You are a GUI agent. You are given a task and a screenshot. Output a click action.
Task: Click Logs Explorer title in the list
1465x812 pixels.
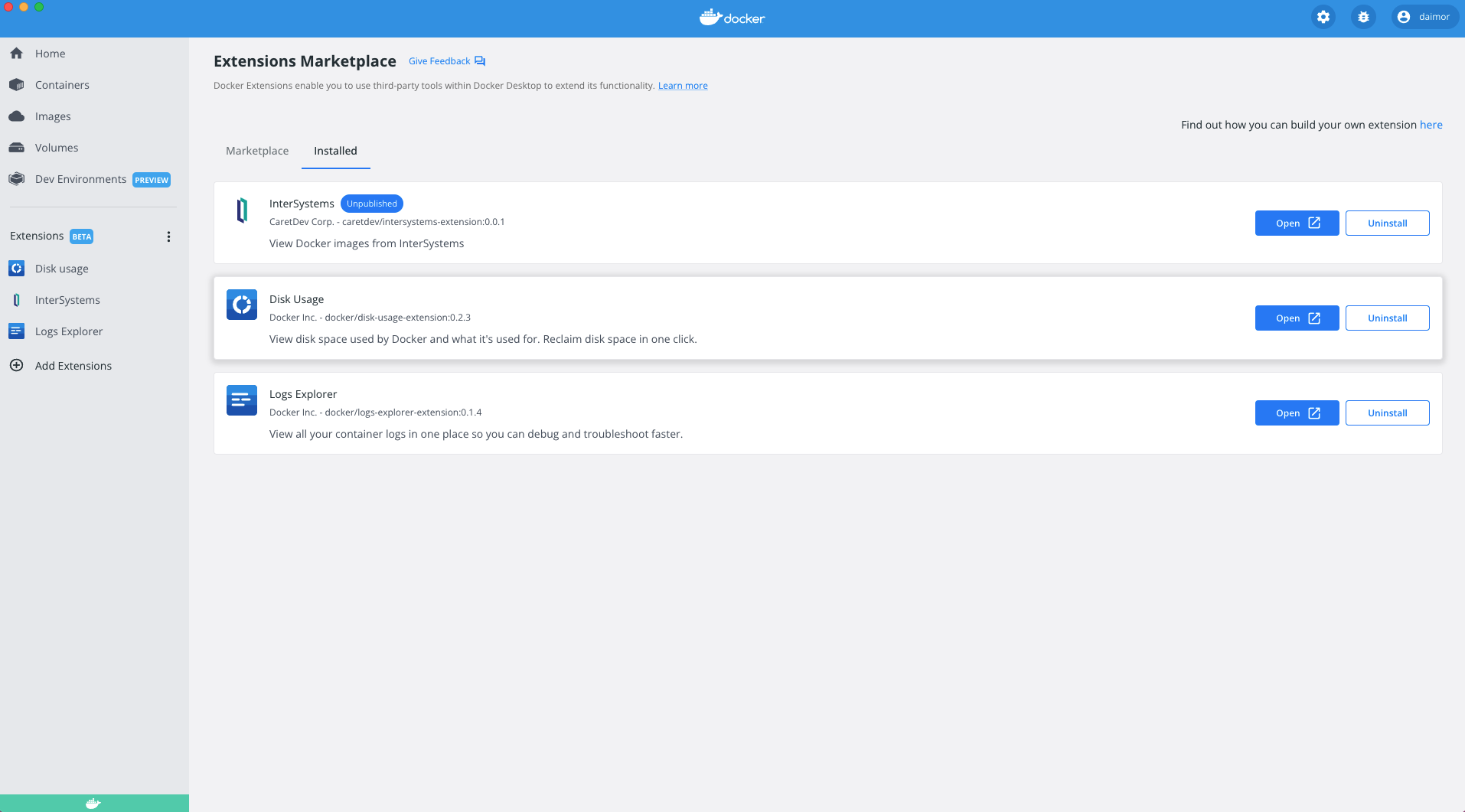(x=303, y=394)
